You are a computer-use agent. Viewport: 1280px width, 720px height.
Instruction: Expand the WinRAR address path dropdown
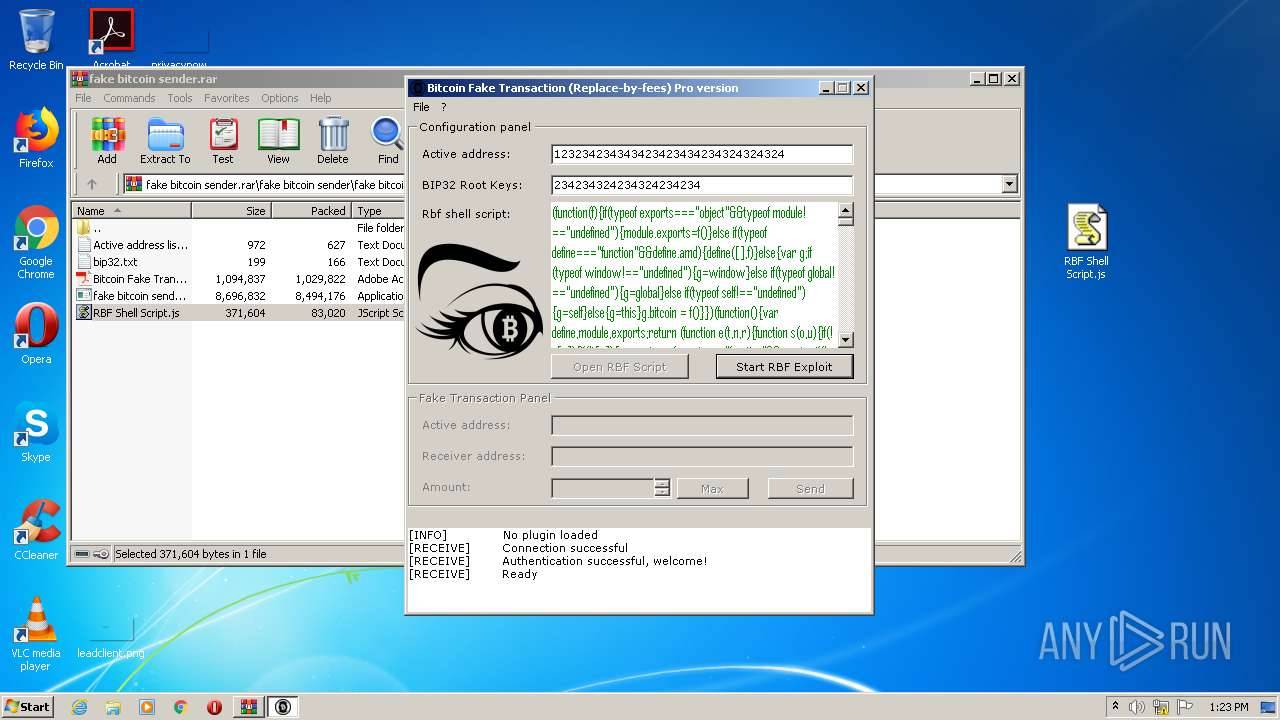tap(1009, 184)
